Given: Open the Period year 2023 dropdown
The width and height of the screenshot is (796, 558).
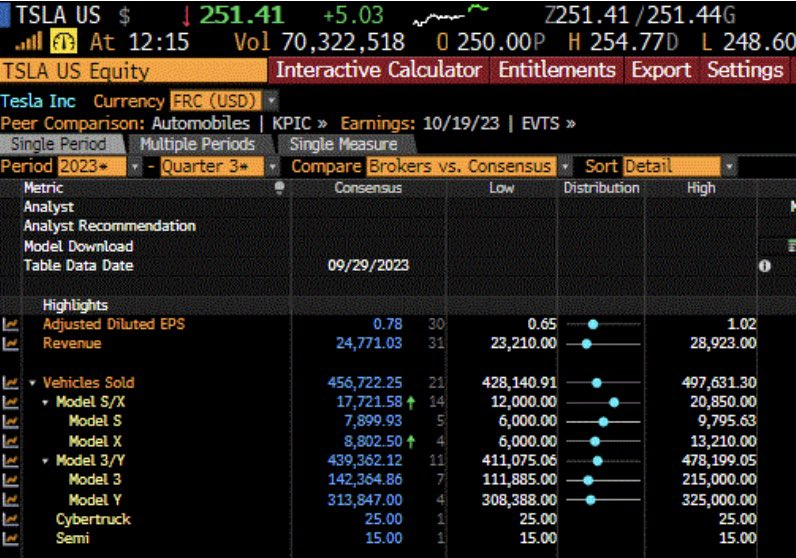Looking at the screenshot, I should click(135, 167).
